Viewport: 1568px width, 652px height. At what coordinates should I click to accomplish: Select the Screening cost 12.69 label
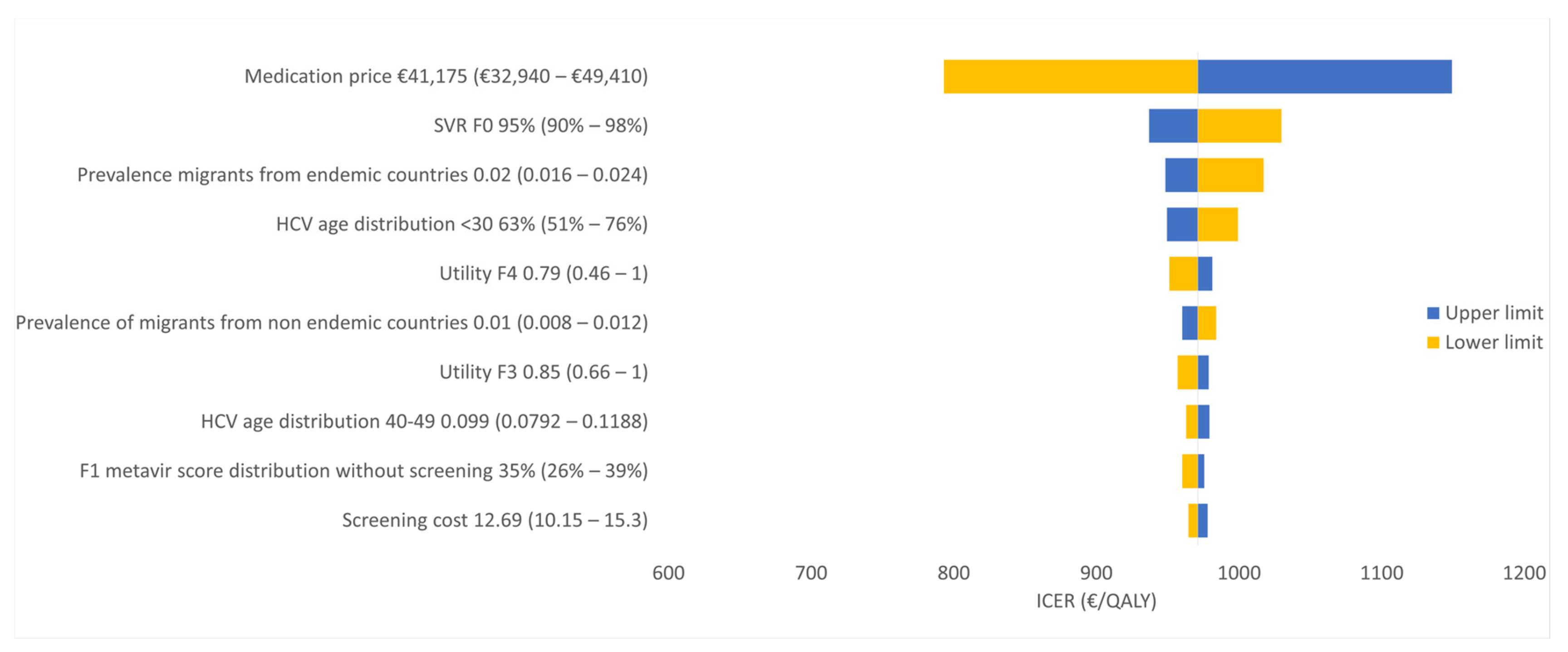click(495, 520)
